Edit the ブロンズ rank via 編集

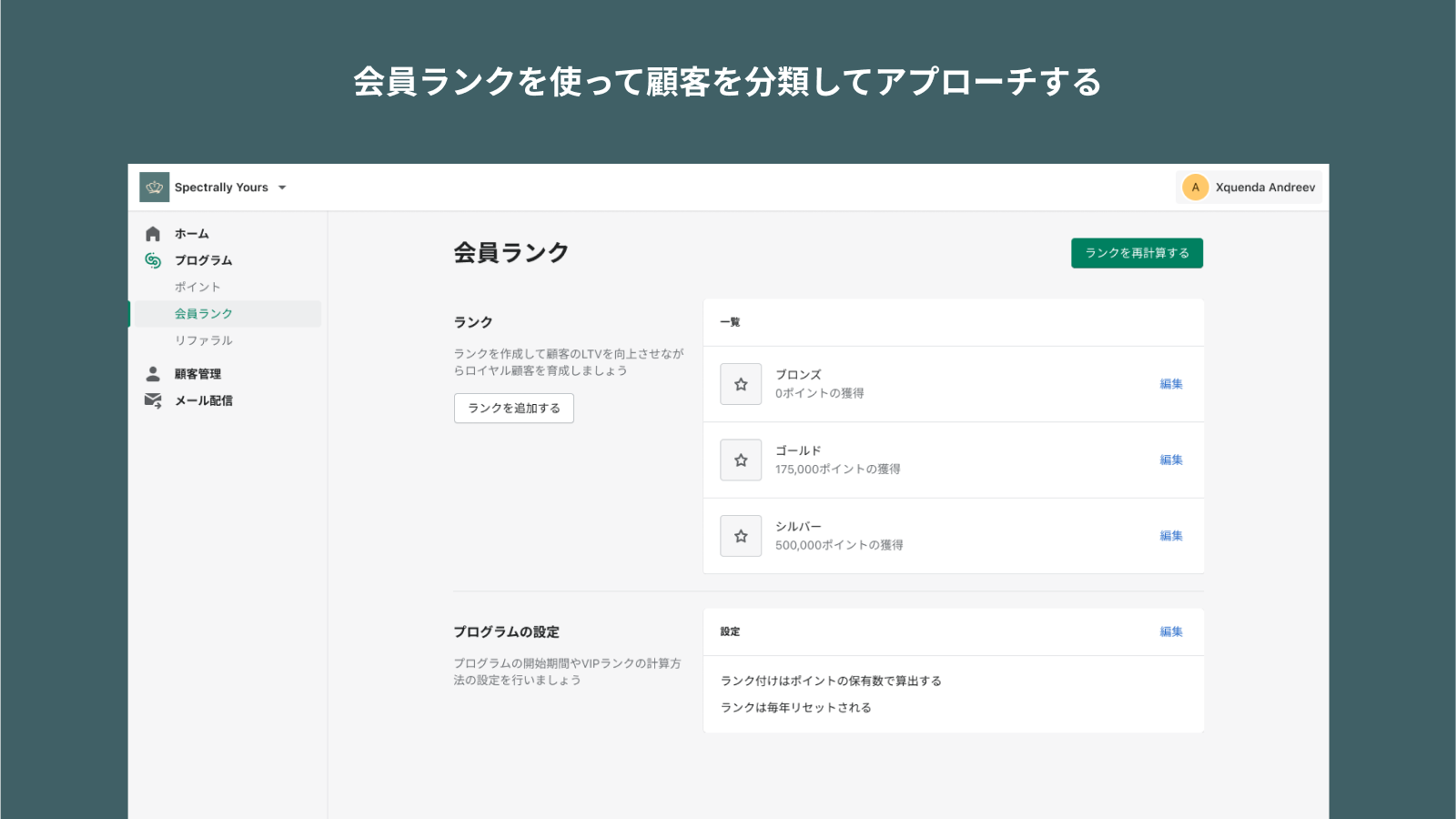(x=1171, y=384)
